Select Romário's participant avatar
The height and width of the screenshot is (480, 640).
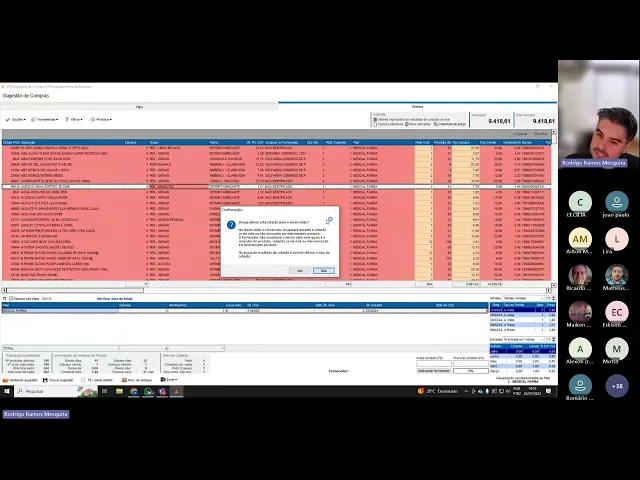pyautogui.click(x=580, y=386)
